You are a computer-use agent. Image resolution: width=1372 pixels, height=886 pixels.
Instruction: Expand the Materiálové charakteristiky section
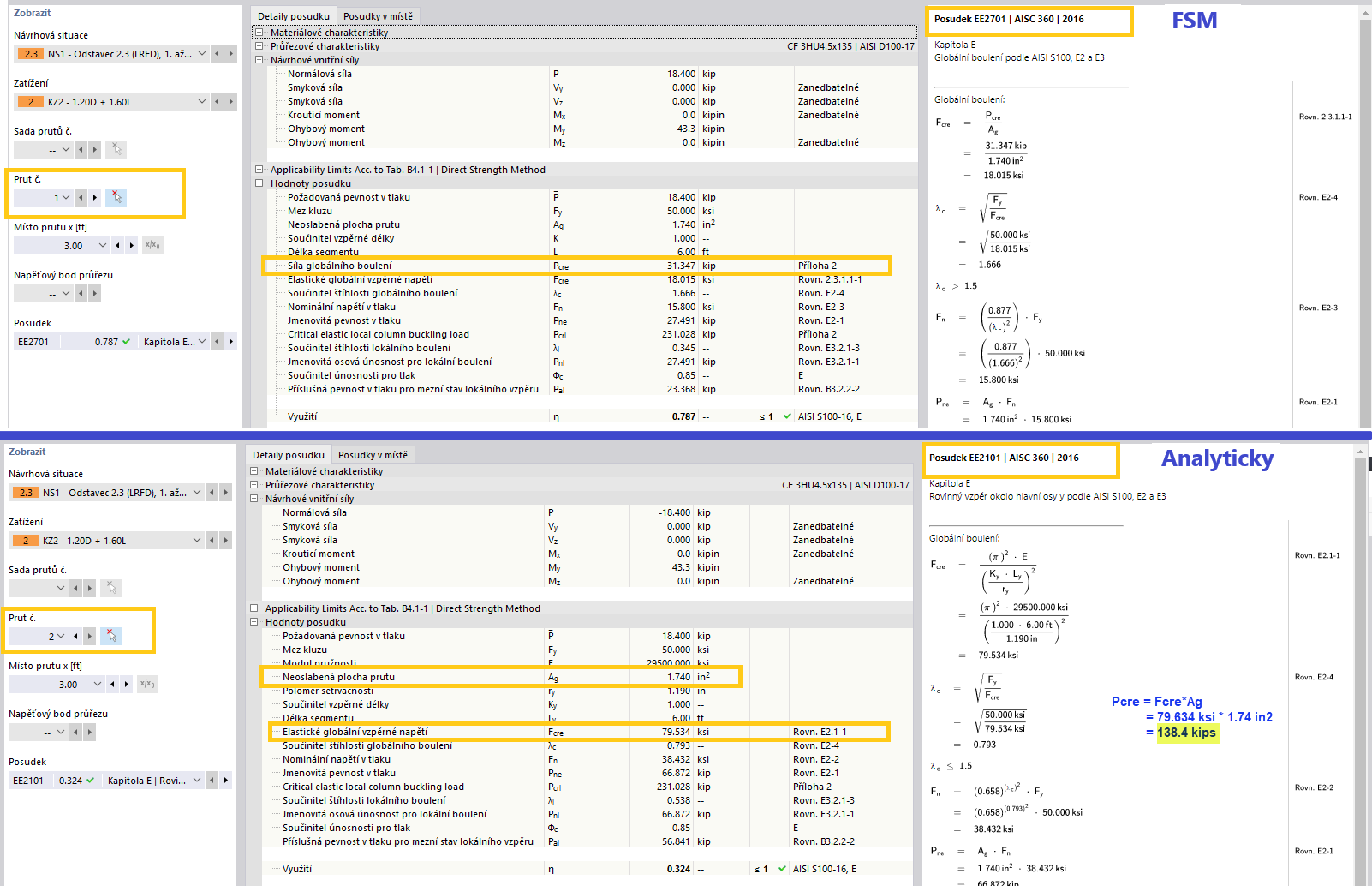pos(258,33)
